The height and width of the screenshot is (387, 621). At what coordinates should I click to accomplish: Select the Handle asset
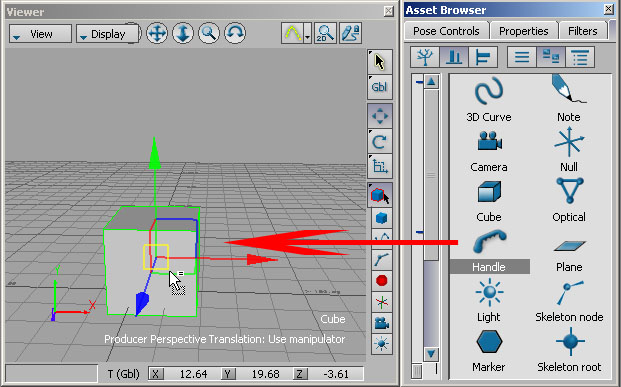pyautogui.click(x=490, y=252)
